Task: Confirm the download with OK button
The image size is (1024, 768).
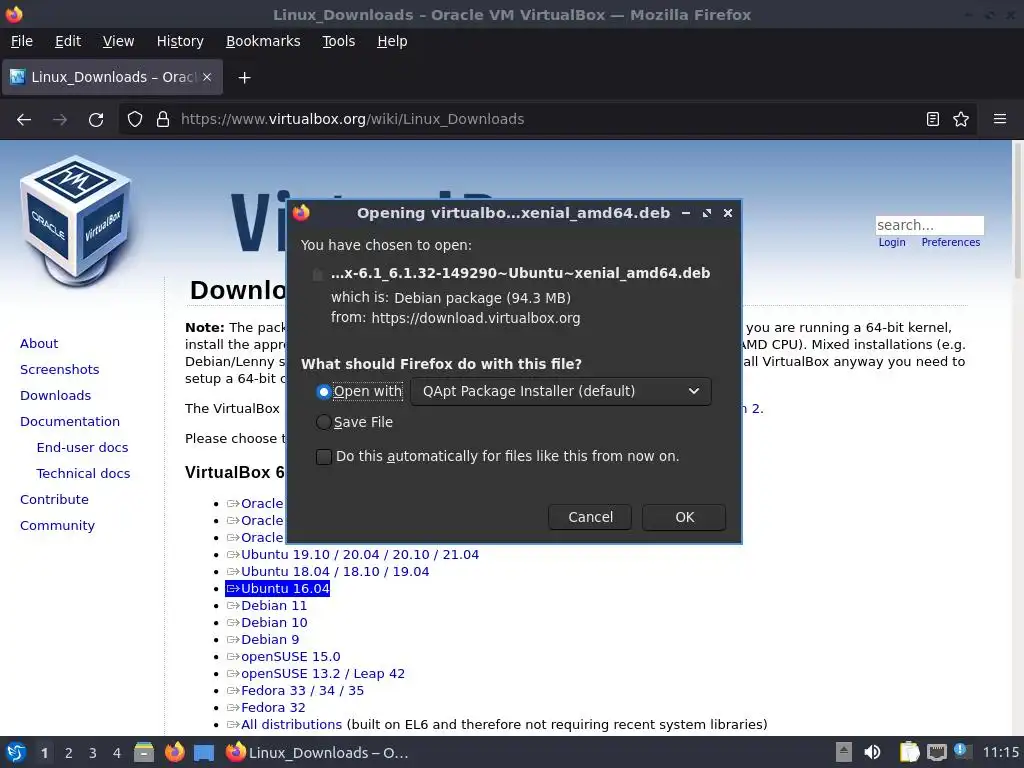Action: pyautogui.click(x=684, y=517)
